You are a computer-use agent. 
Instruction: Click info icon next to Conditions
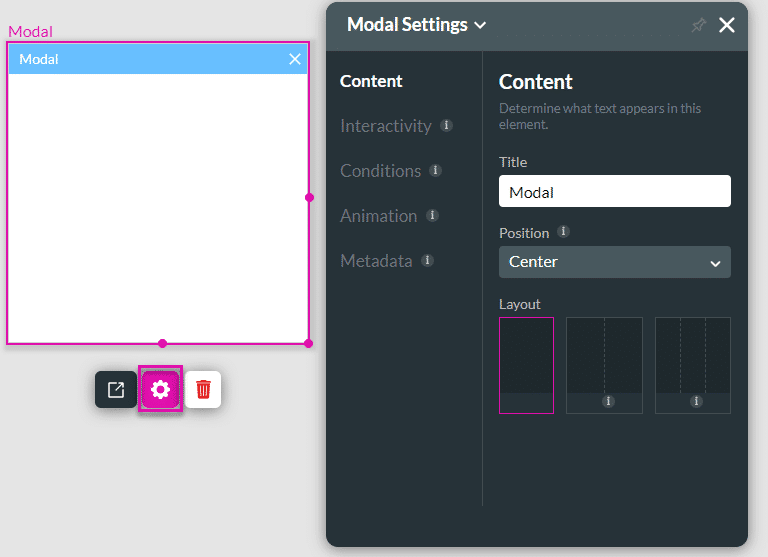click(x=435, y=171)
